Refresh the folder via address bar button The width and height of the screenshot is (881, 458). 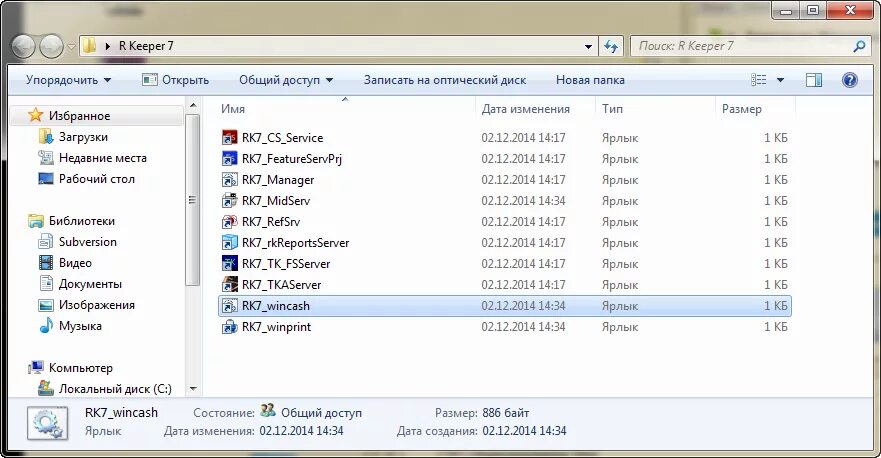[x=611, y=46]
